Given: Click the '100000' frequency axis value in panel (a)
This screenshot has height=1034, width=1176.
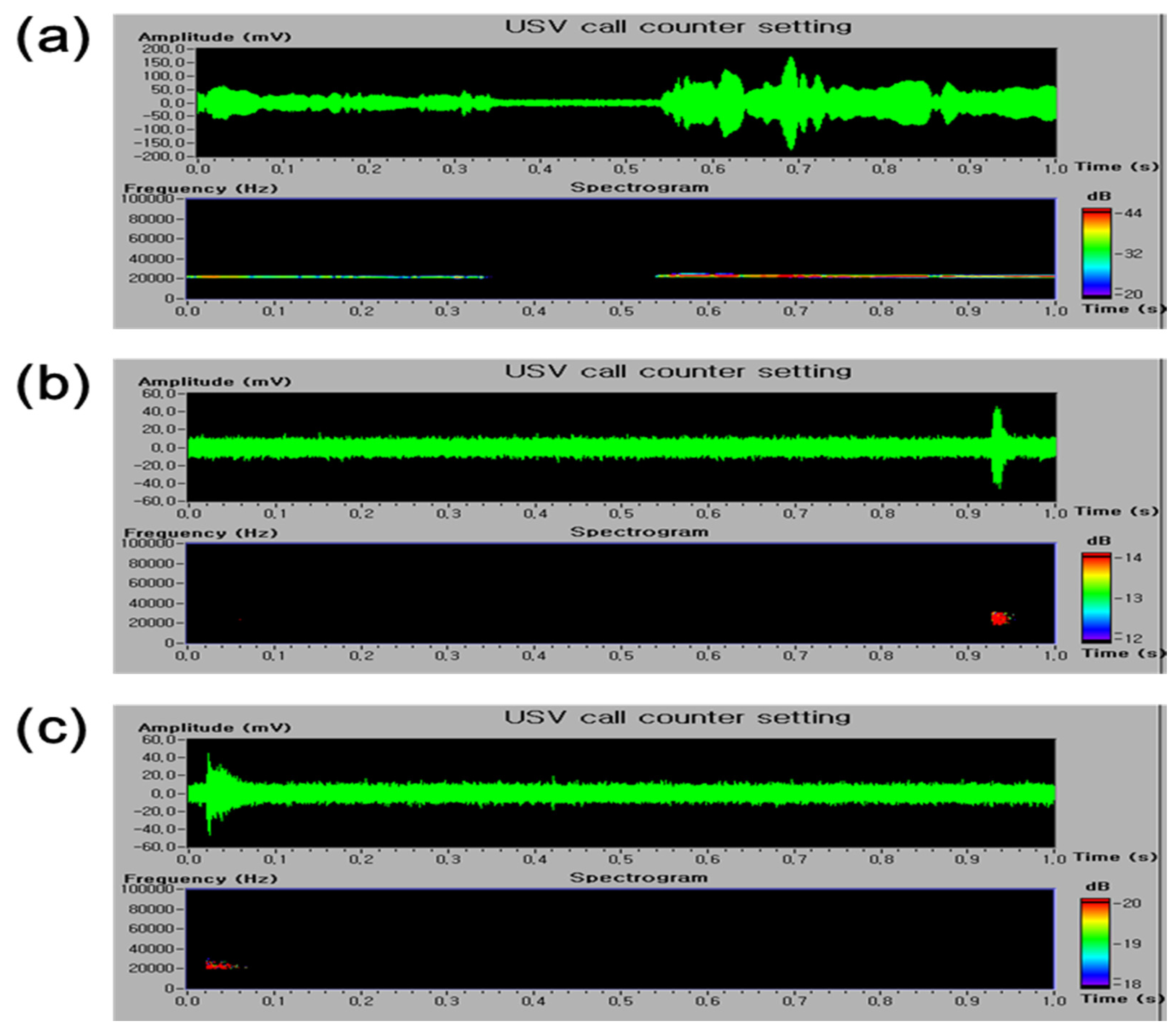Looking at the screenshot, I should point(147,199).
